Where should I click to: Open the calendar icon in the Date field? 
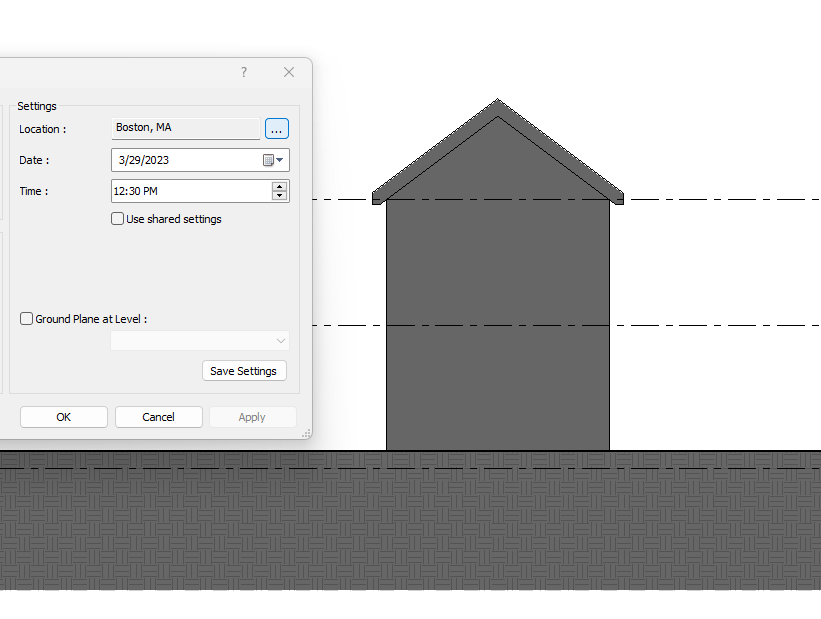click(266, 160)
